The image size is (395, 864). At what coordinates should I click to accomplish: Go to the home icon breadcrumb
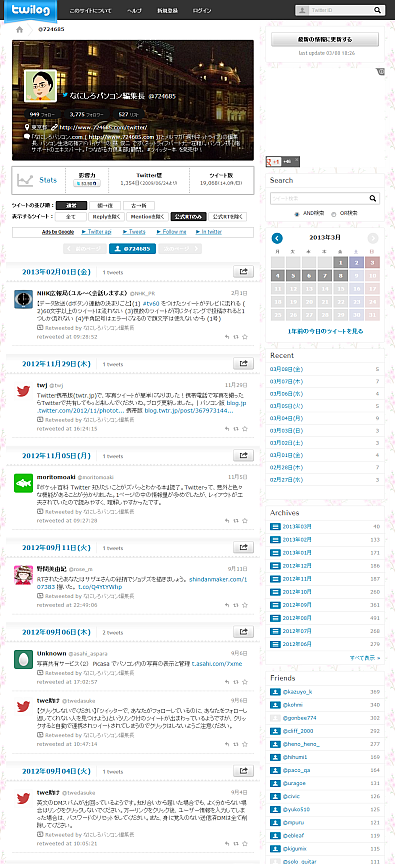(20, 30)
